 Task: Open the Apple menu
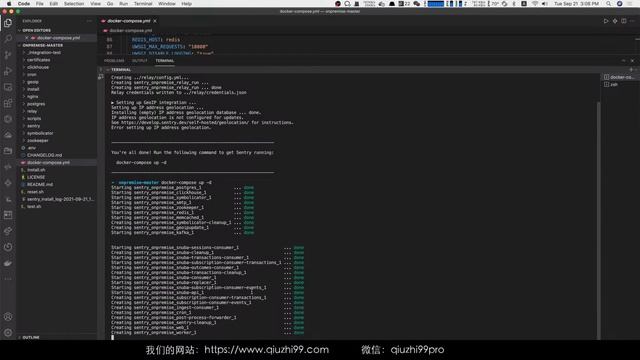[9, 4]
